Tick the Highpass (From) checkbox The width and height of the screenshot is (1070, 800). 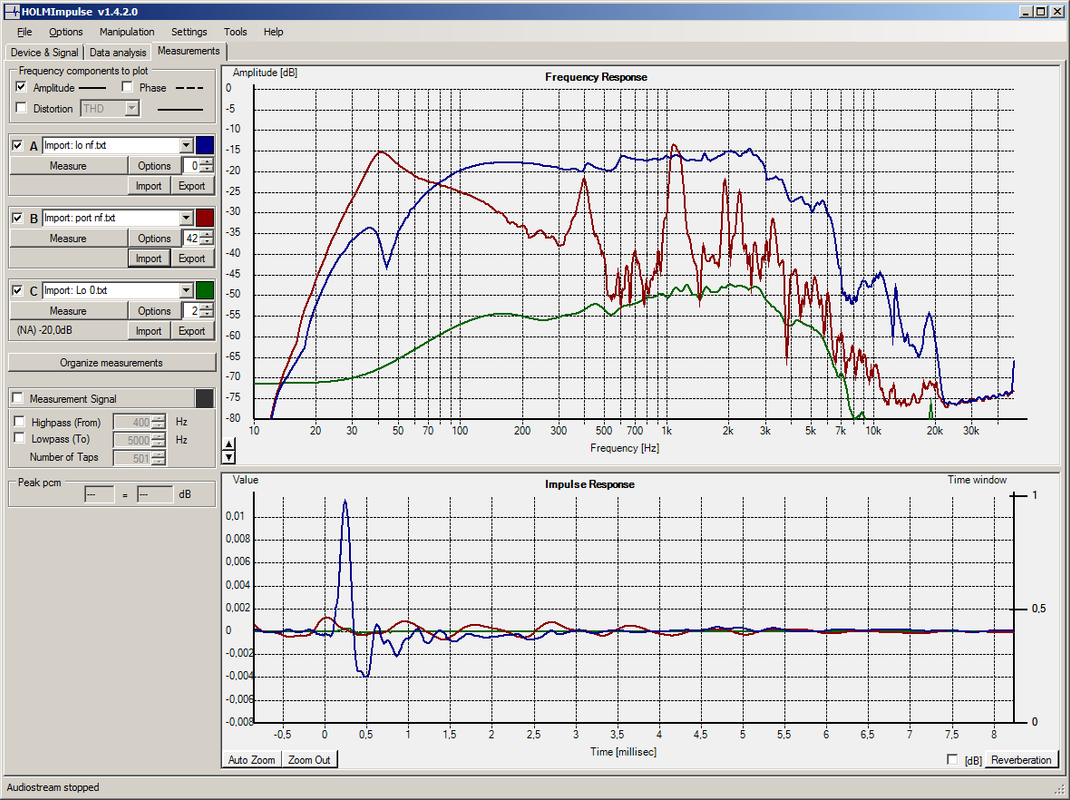pos(20,422)
